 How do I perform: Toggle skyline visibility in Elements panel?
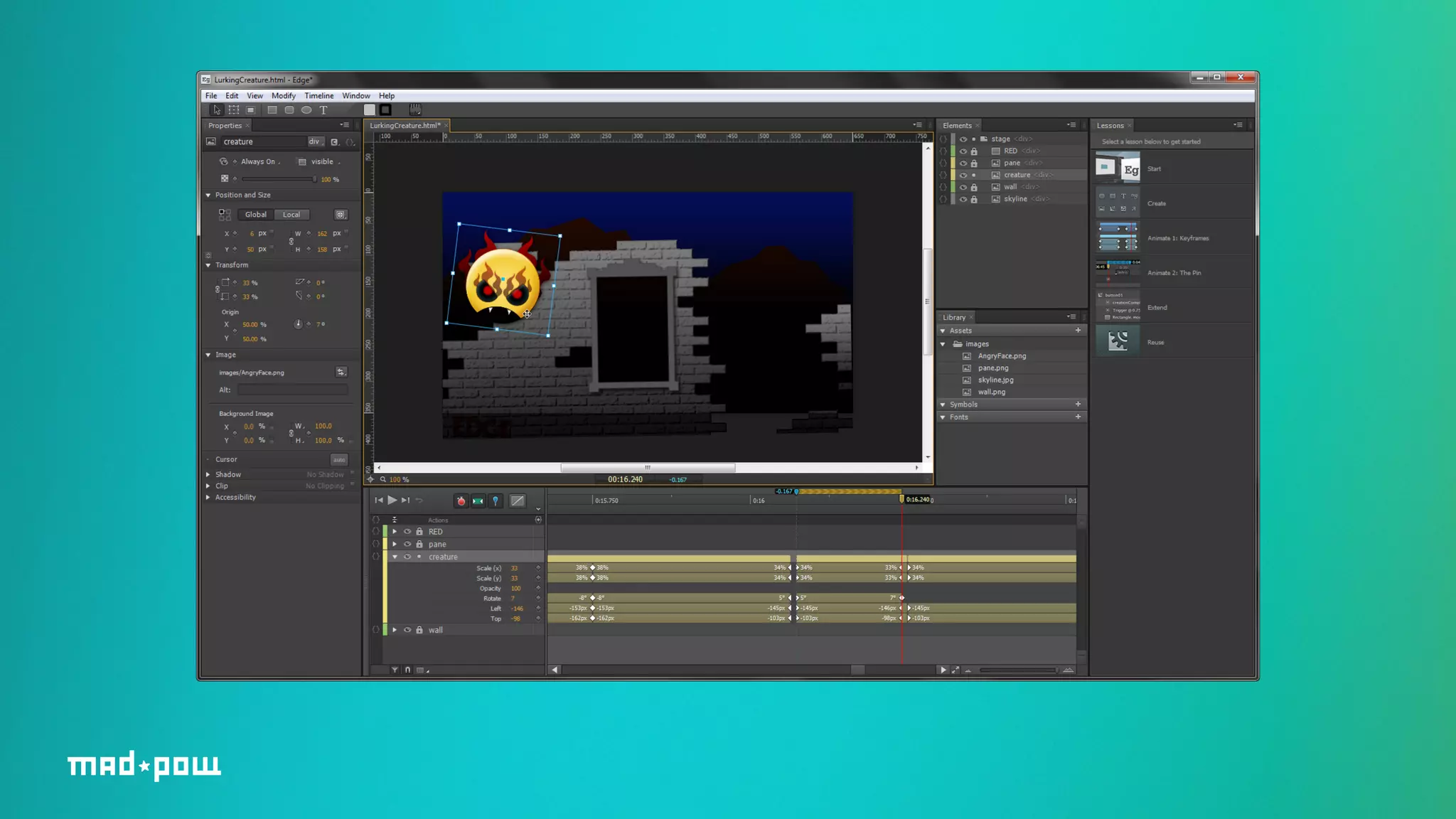pyautogui.click(x=963, y=200)
